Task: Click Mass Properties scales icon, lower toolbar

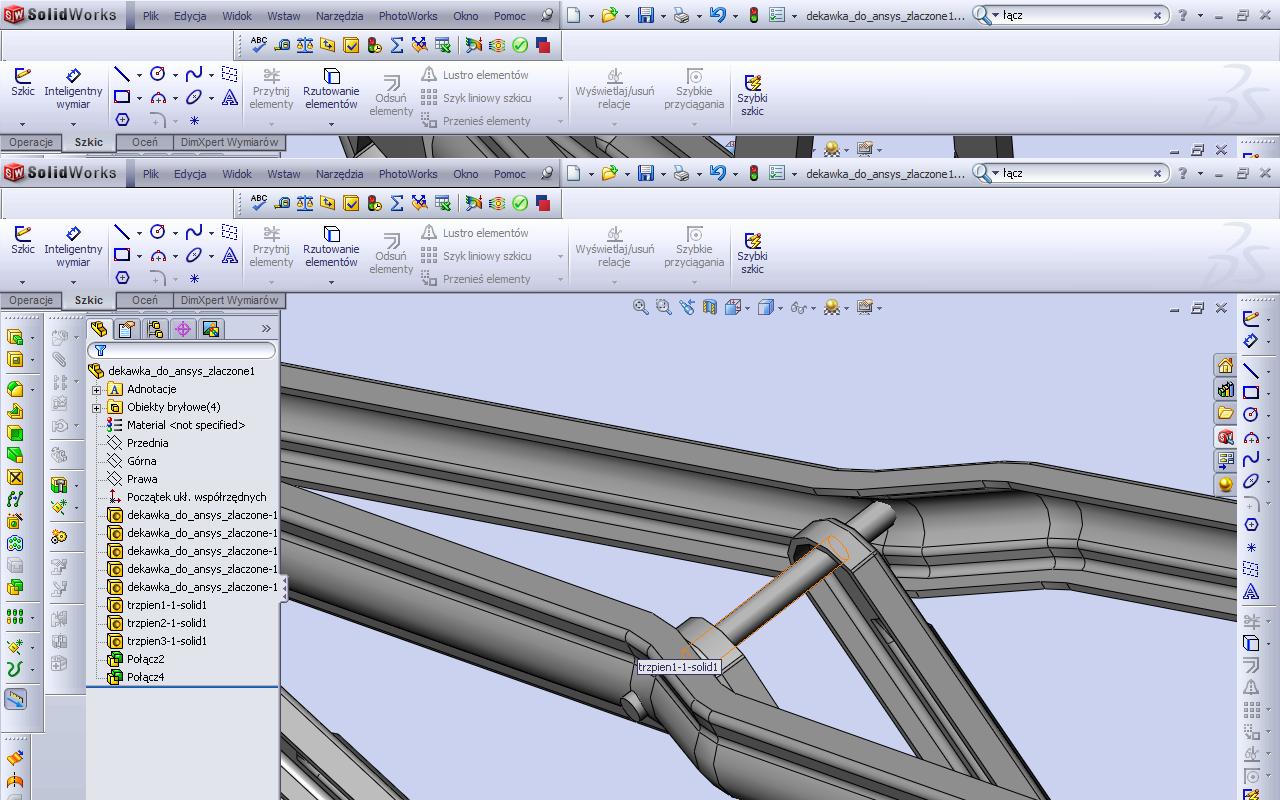Action: click(304, 203)
